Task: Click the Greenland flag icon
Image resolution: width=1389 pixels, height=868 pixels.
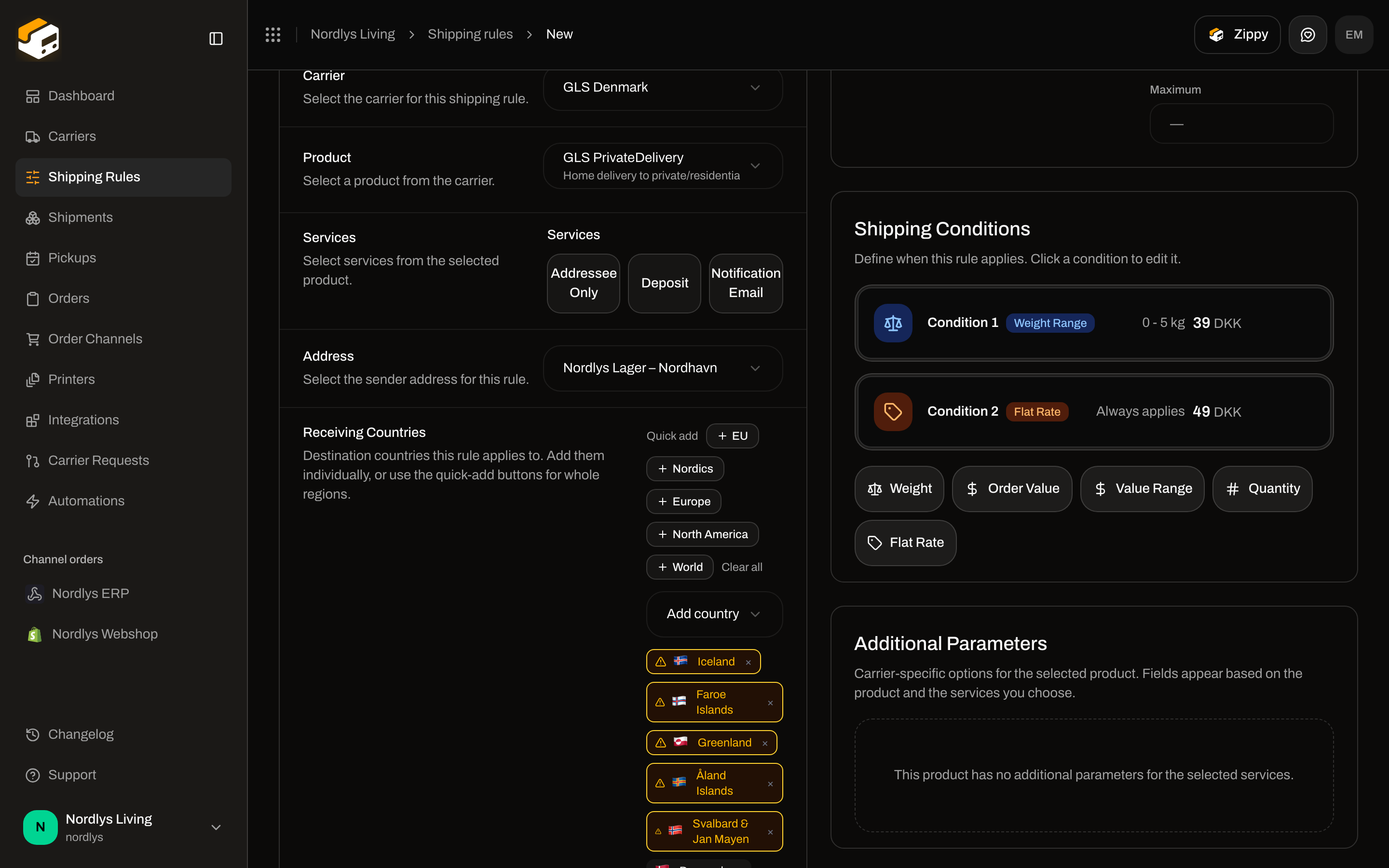Action: [681, 742]
